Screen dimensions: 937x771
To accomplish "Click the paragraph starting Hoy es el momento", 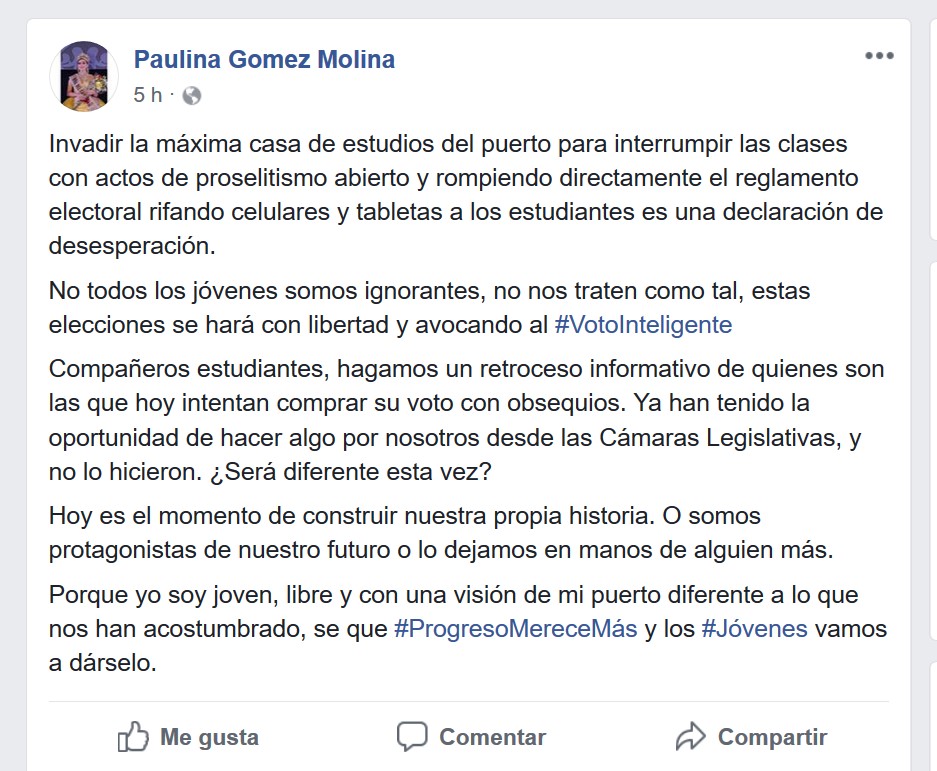I will pyautogui.click(x=441, y=533).
